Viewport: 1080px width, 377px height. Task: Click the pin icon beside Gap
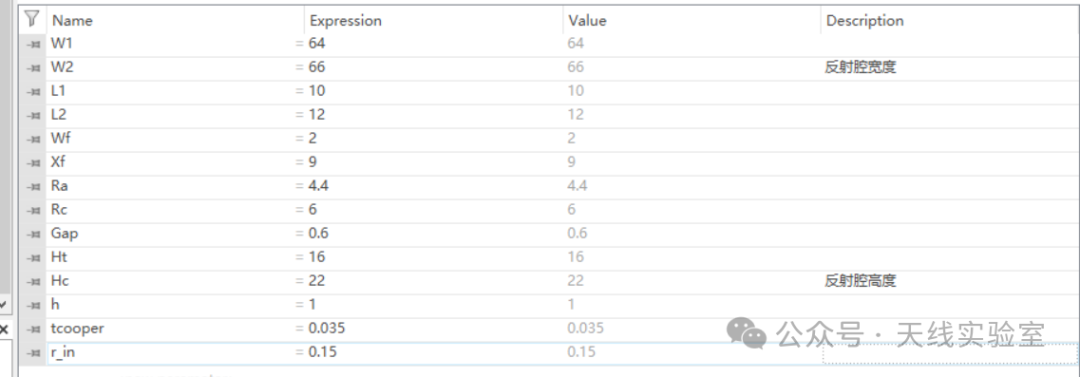pos(32,234)
